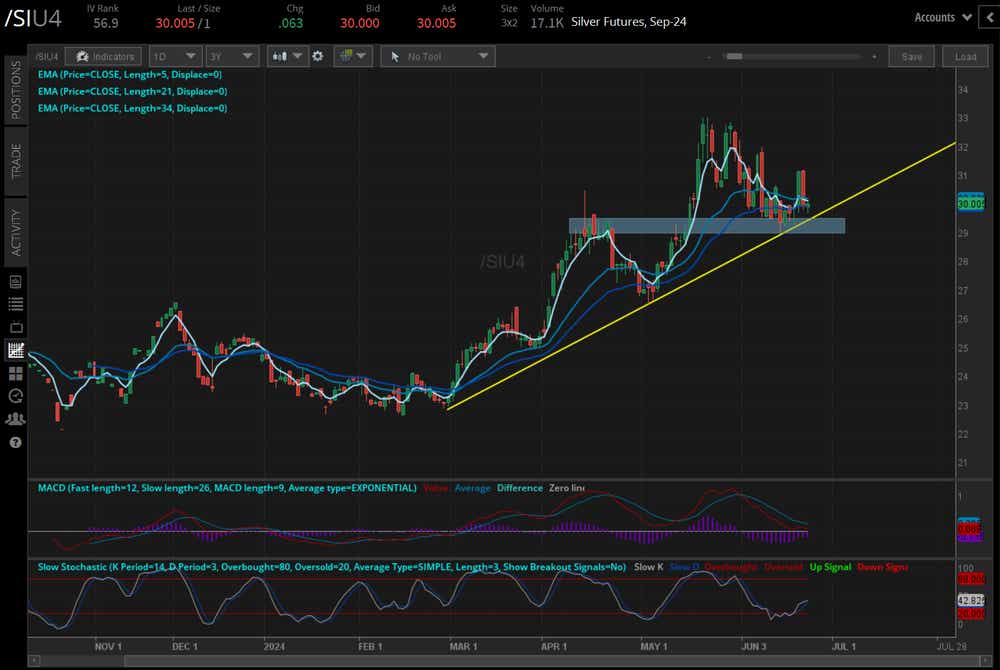Expand the 3Y time range dropdown
The height and width of the screenshot is (670, 1000).
pyautogui.click(x=231, y=57)
